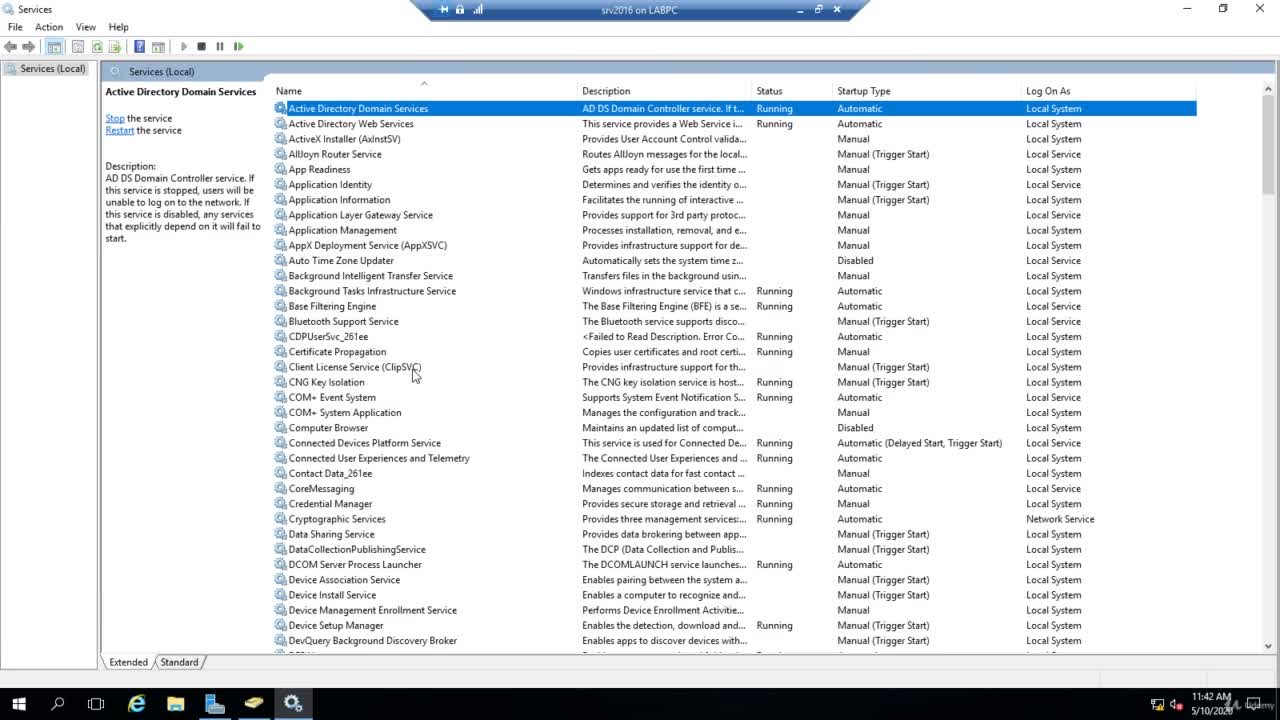Select DevQuery Background Discovery Broker service
The height and width of the screenshot is (720, 1280).
point(372,641)
